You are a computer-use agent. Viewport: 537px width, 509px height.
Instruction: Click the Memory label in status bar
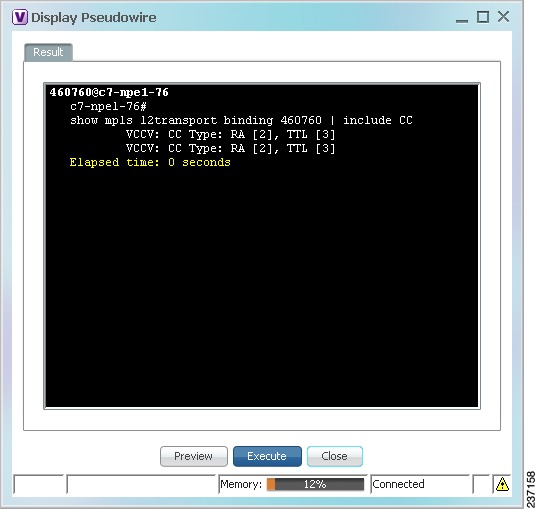[241, 484]
